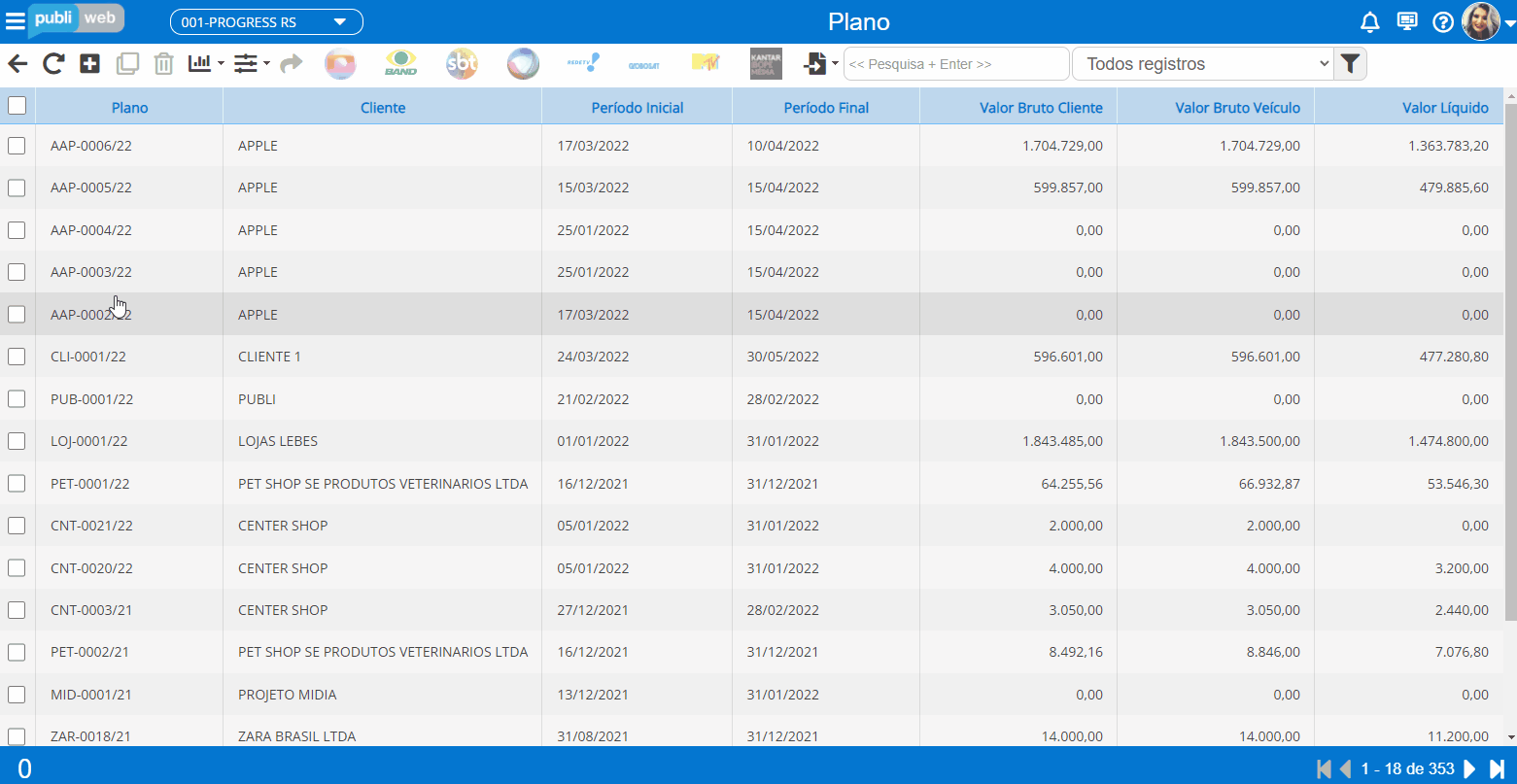Click the BAND network logo

coord(400,64)
